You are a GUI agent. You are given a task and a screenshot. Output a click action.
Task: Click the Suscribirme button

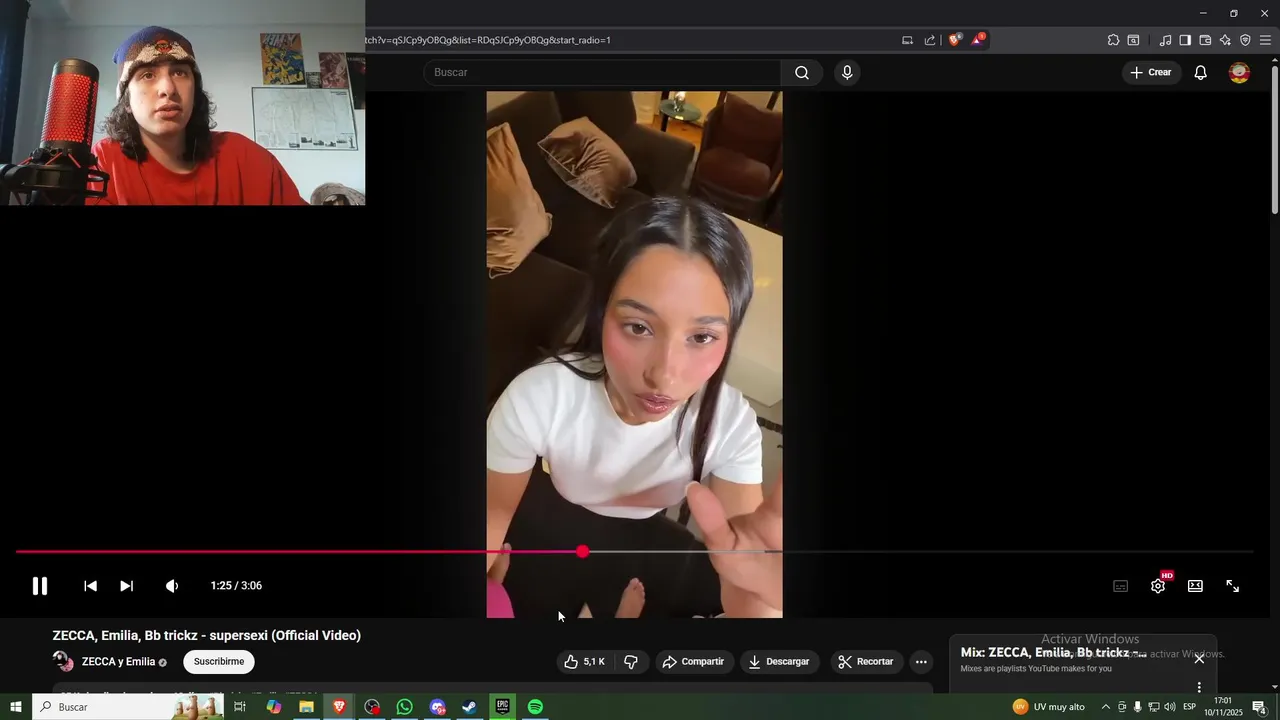pyautogui.click(x=219, y=662)
